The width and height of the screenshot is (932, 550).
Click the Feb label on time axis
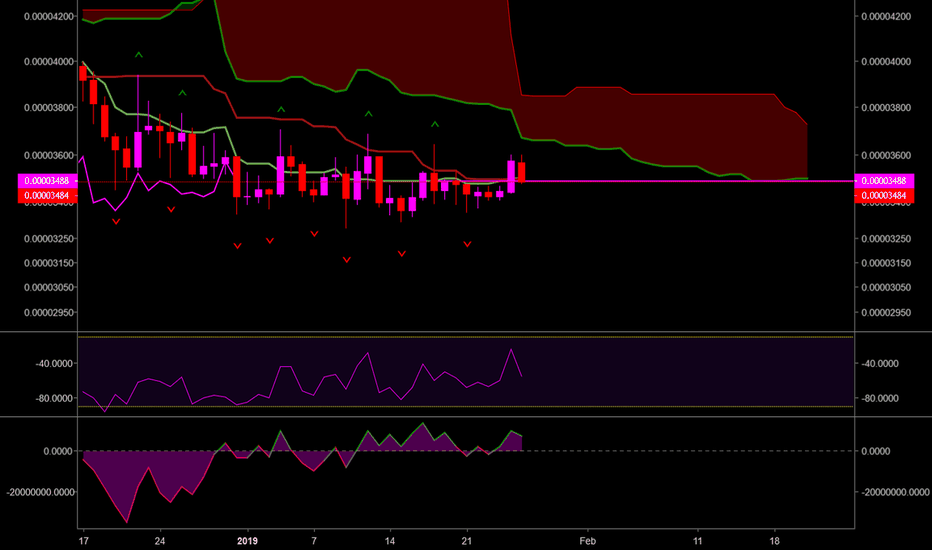[587, 541]
